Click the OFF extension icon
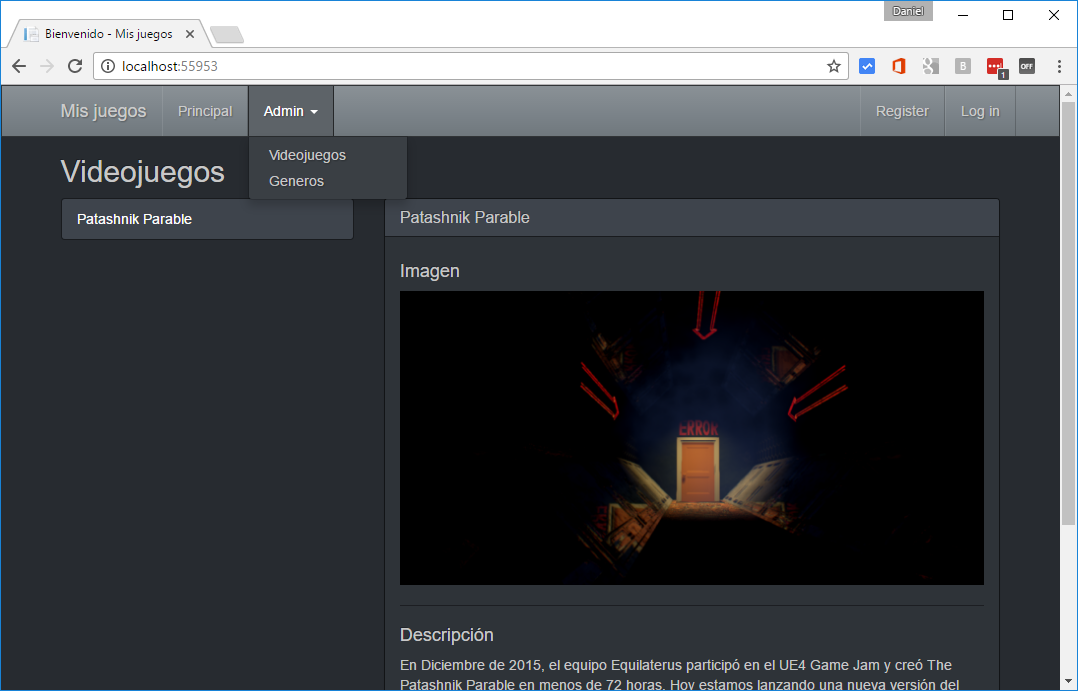This screenshot has width=1078, height=691. pos(1026,66)
